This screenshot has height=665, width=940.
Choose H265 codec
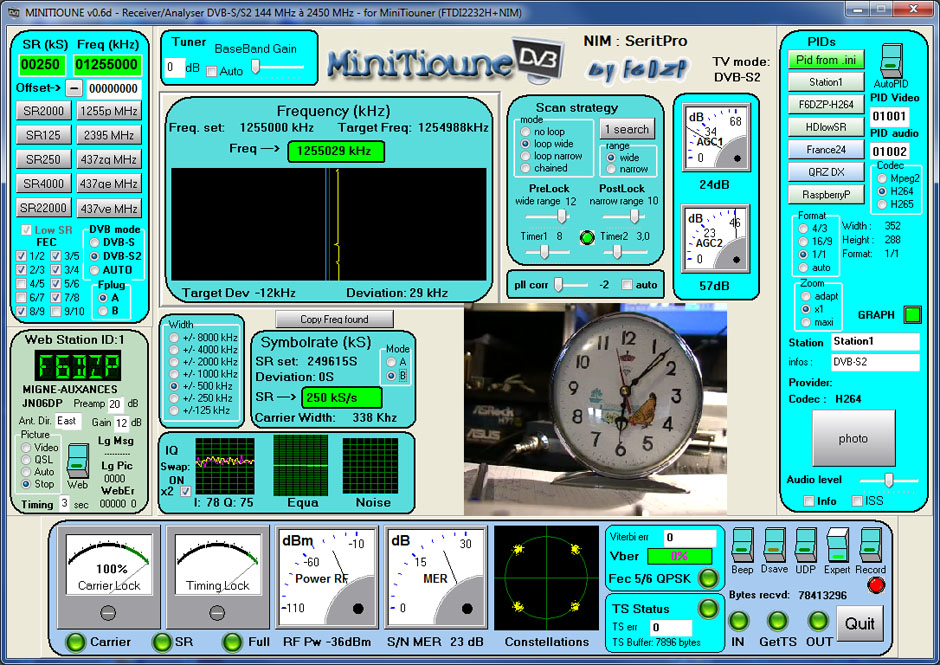pyautogui.click(x=882, y=204)
